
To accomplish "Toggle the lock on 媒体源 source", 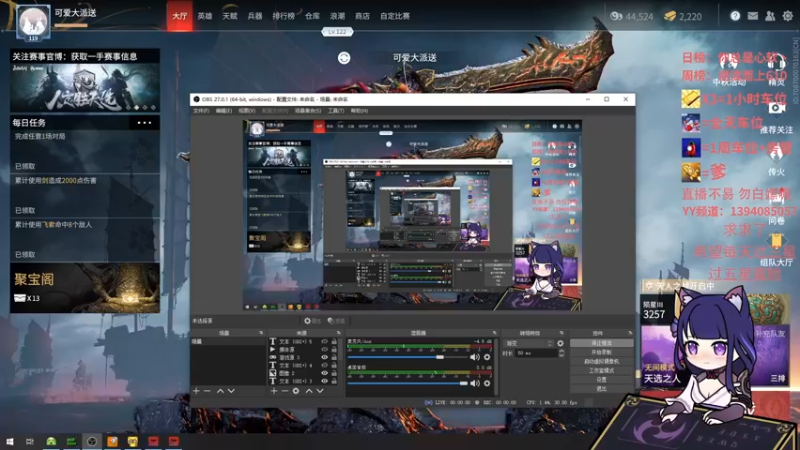I will (334, 349).
